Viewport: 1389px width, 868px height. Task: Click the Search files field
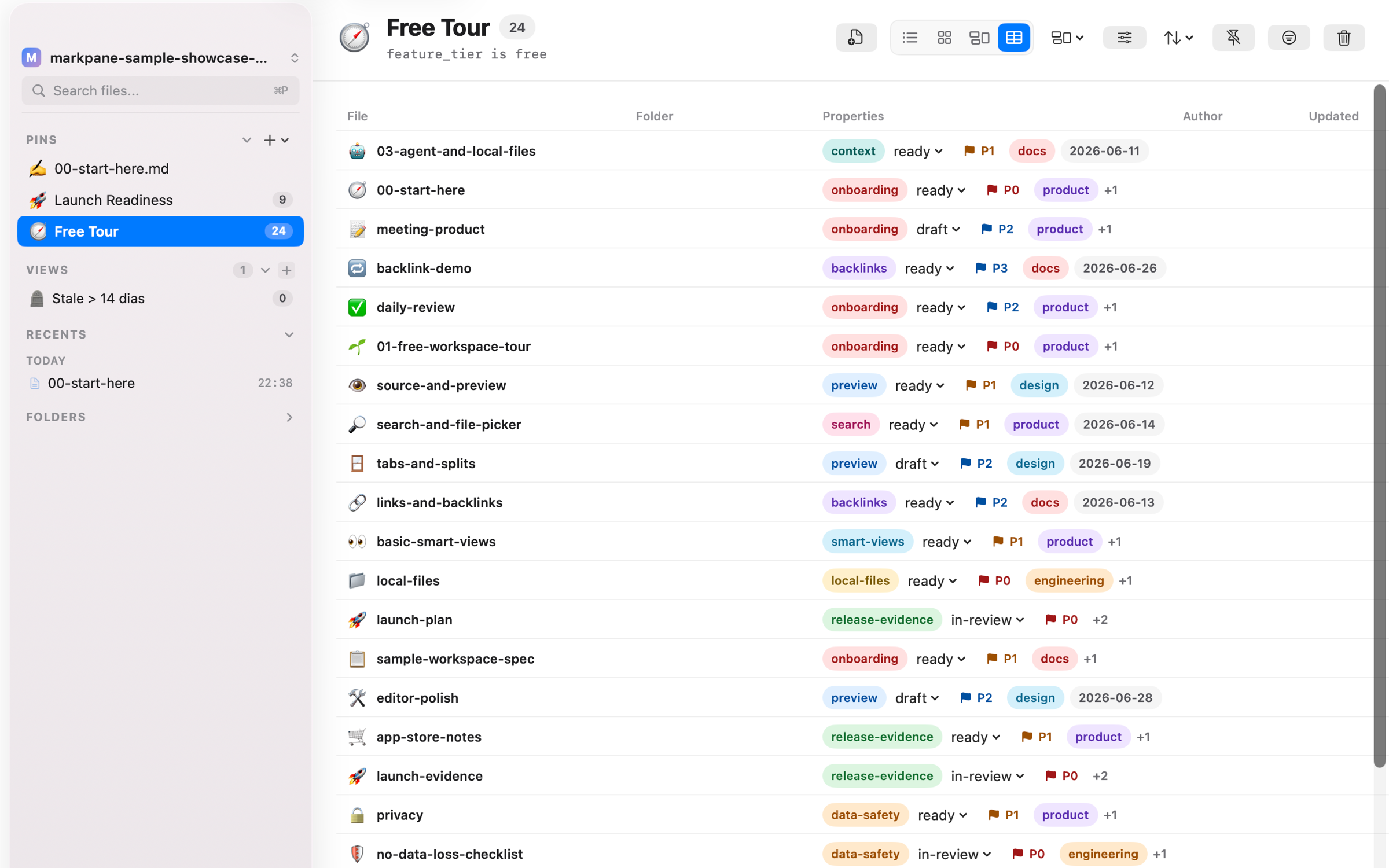160,90
